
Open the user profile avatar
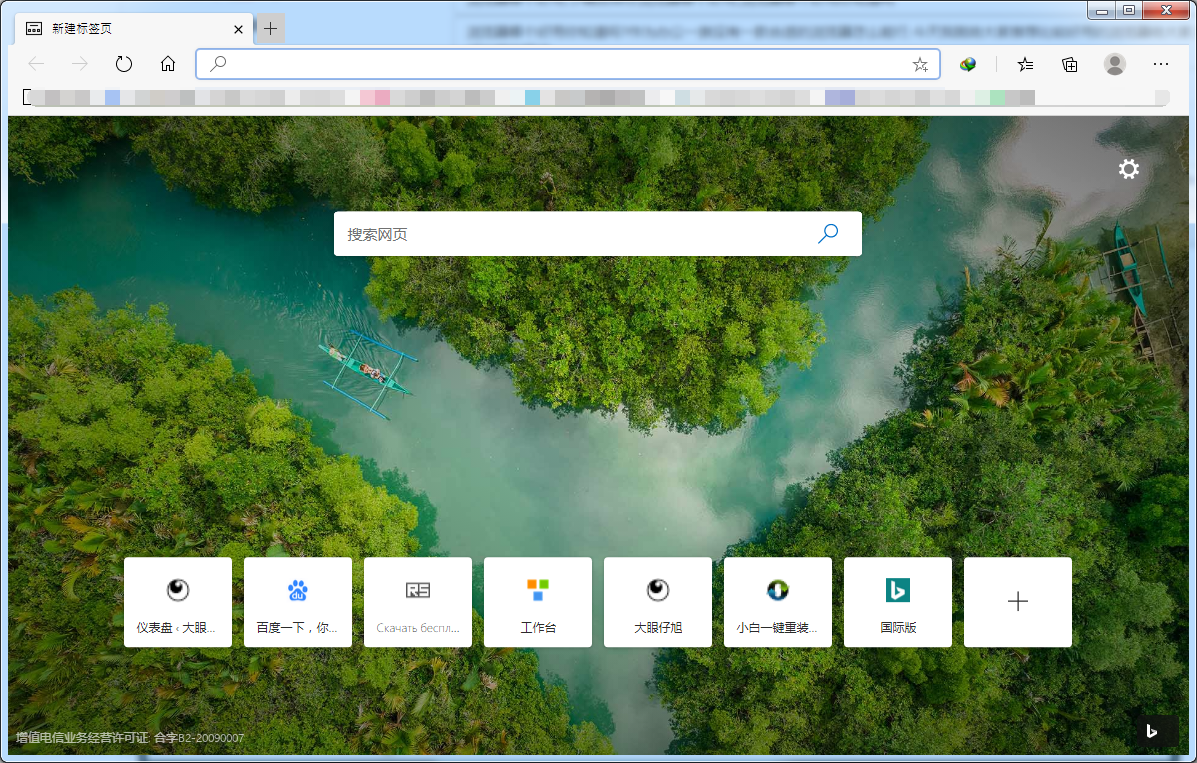tap(1114, 64)
